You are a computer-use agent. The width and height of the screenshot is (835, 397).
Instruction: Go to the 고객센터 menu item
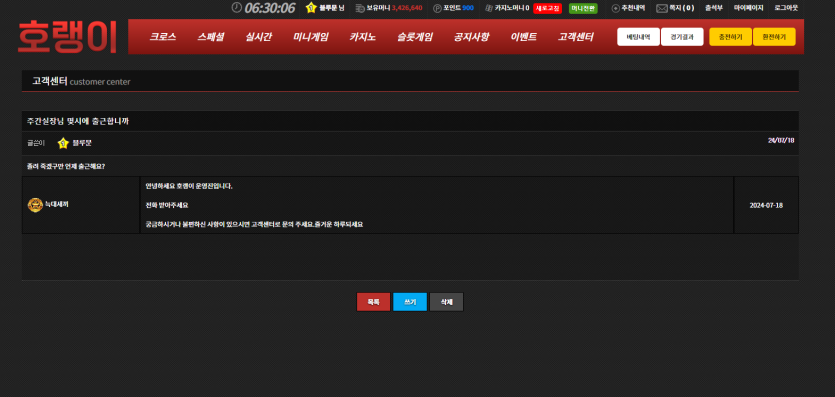coord(576,37)
